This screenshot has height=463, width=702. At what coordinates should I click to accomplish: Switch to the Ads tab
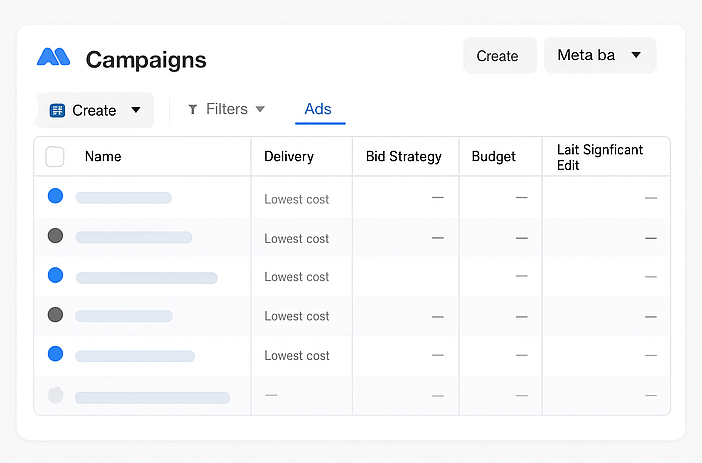pos(318,109)
